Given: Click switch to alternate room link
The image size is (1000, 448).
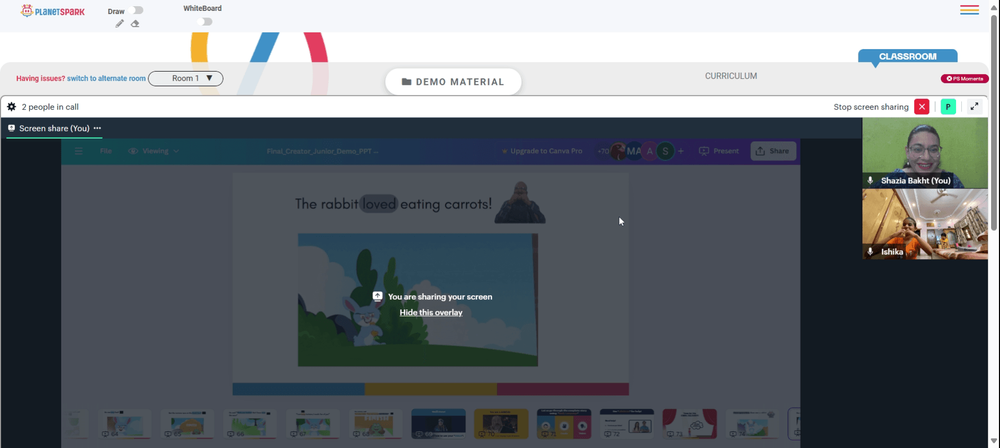Looking at the screenshot, I should 107,78.
